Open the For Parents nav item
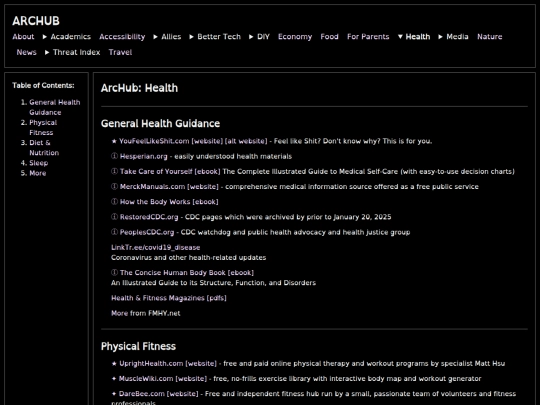Screen dimensions: 540x405 click(368, 37)
